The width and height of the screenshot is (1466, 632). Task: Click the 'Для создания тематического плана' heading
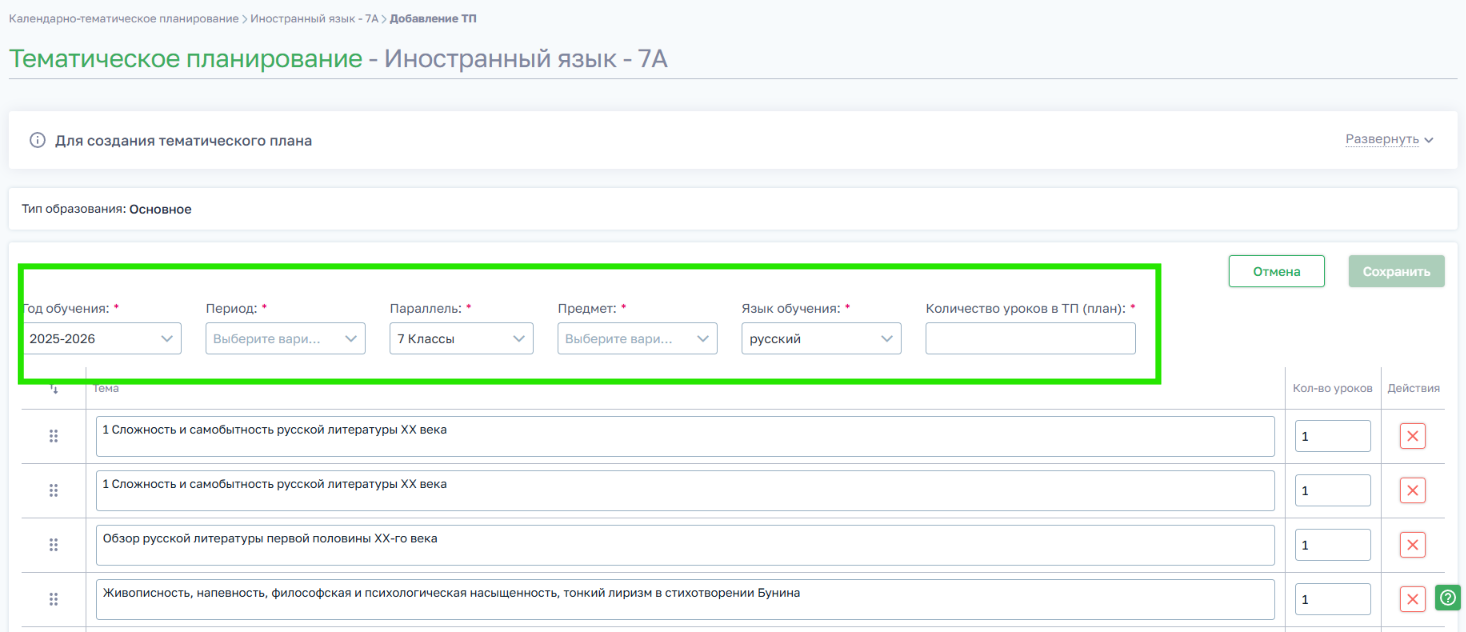pos(183,141)
